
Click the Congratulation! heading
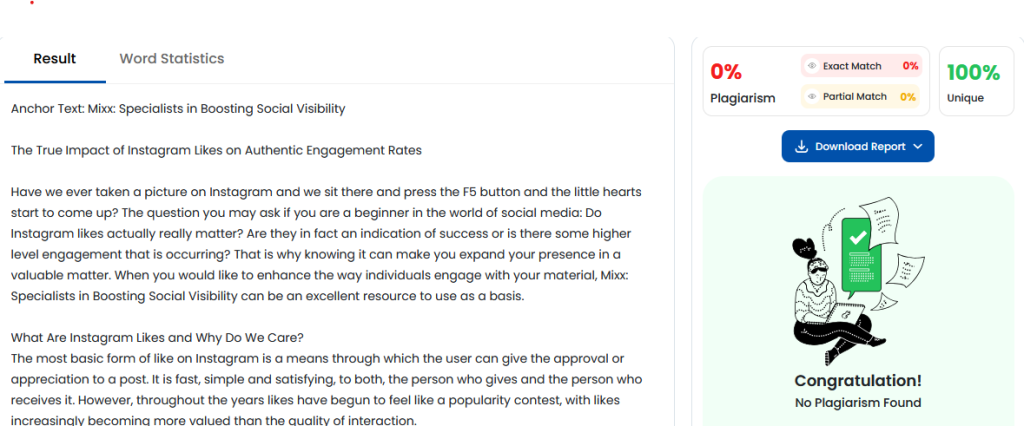point(858,381)
